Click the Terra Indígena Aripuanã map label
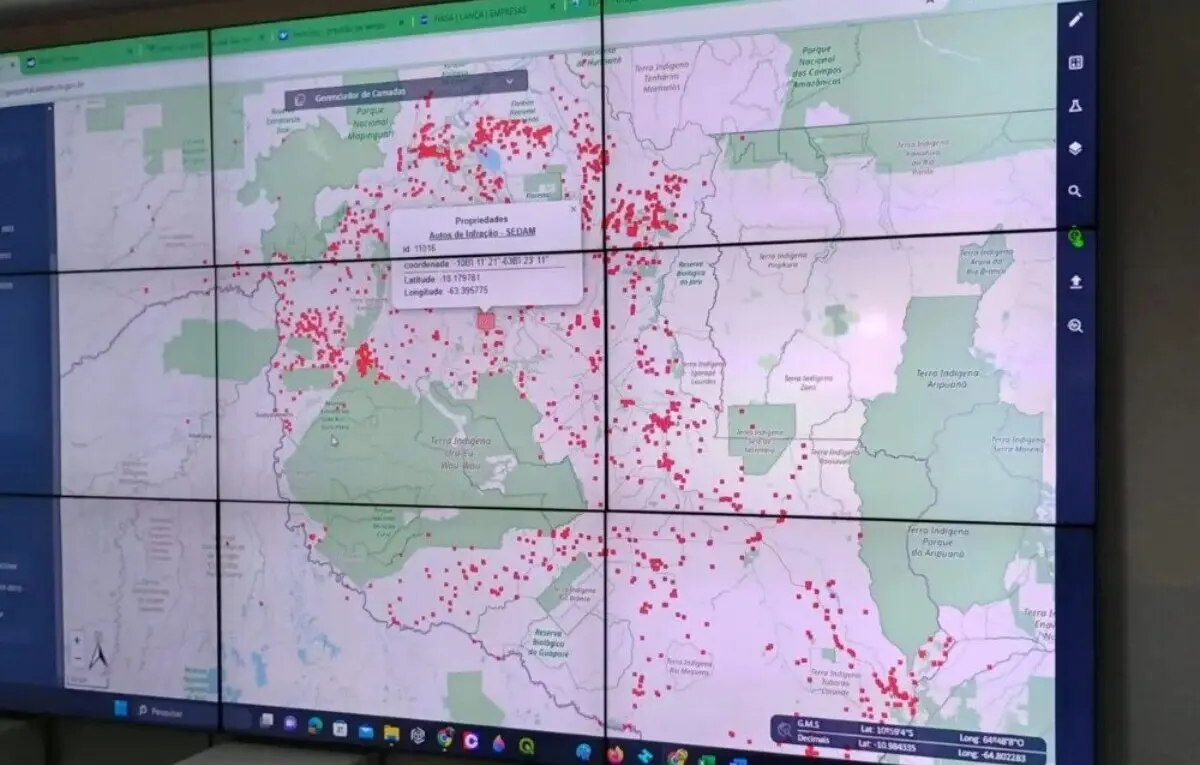The width and height of the screenshot is (1200, 765). point(945,378)
